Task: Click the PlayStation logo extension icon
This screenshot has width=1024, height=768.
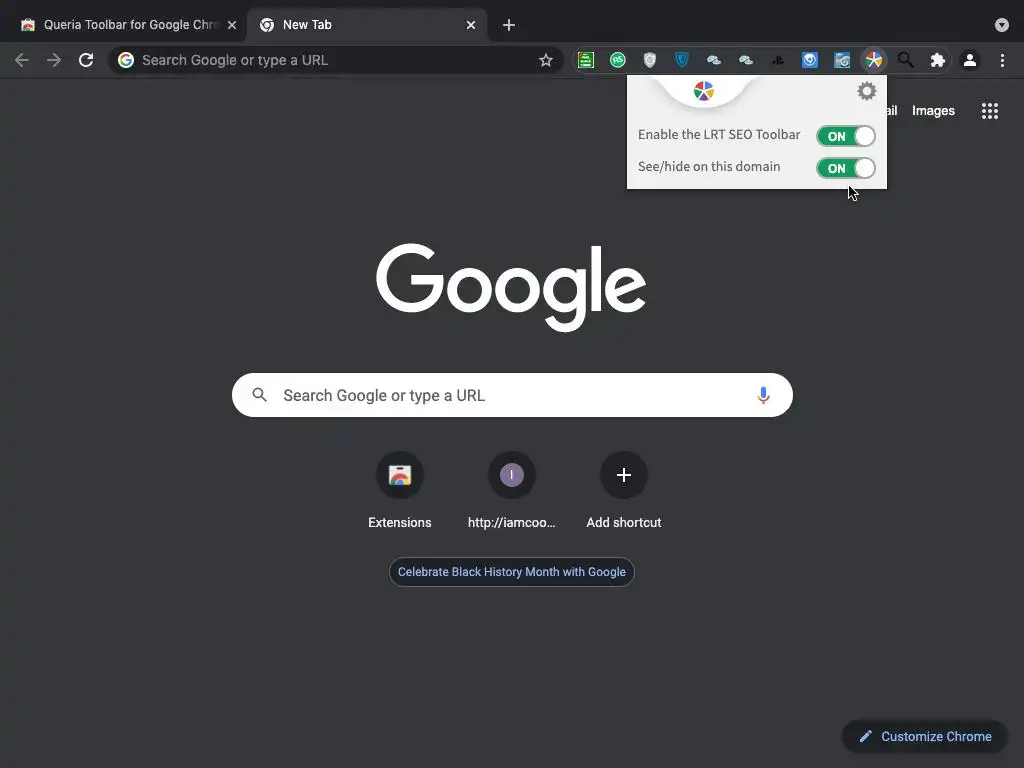Action: 778,60
